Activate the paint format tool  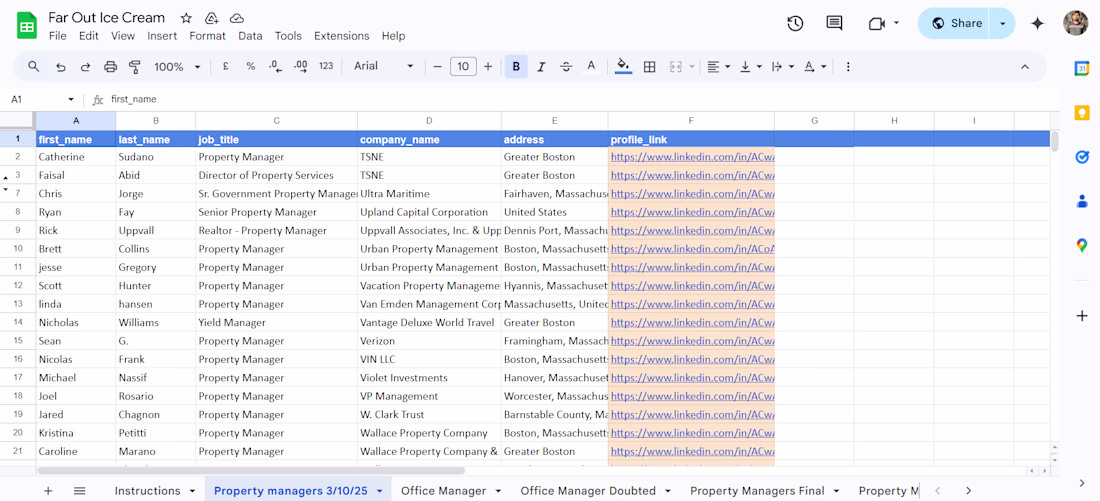pyautogui.click(x=135, y=67)
